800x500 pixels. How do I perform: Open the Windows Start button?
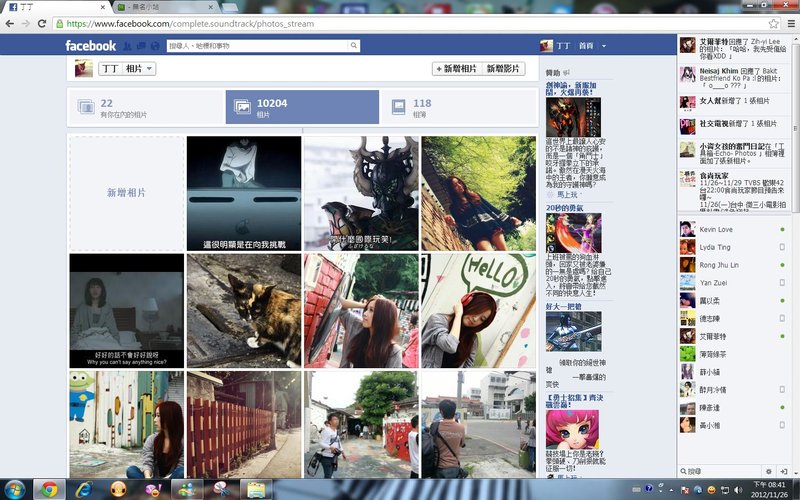click(14, 490)
